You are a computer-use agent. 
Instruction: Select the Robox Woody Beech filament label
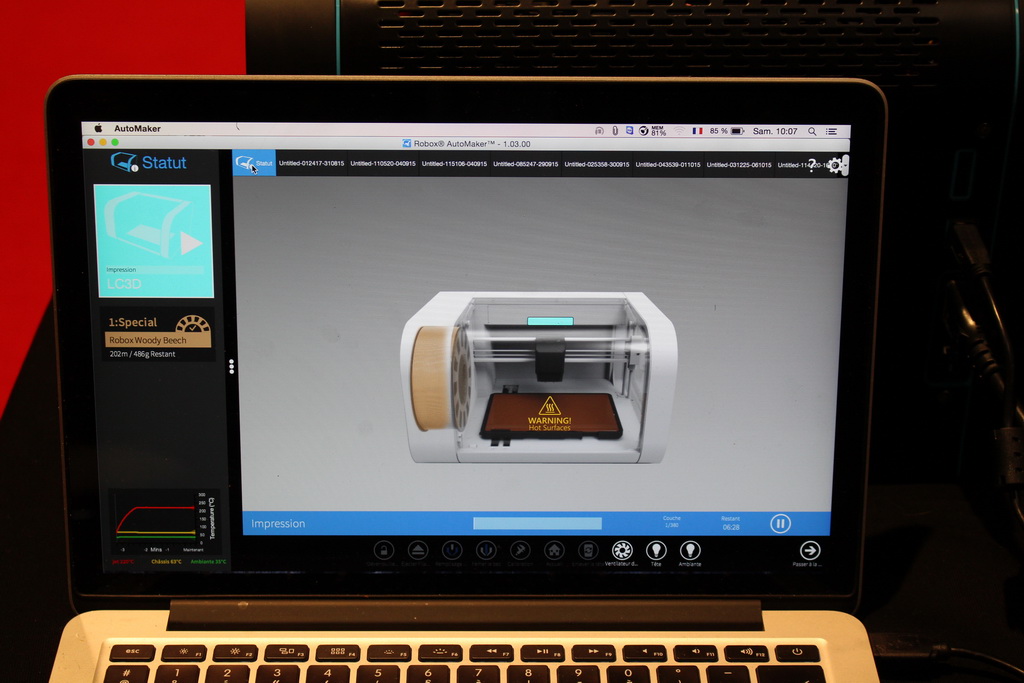157,340
